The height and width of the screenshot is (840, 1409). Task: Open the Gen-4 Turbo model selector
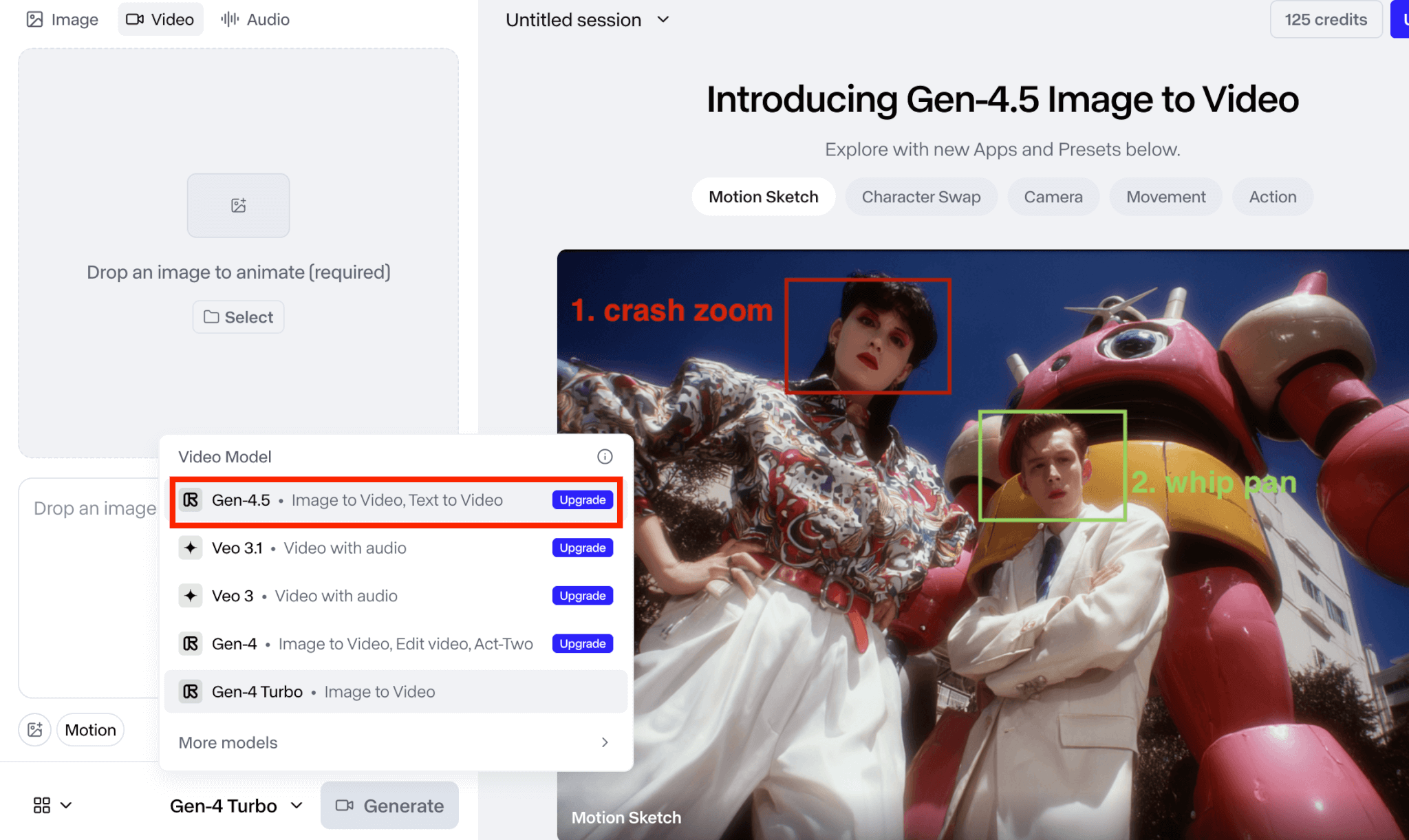(236, 806)
